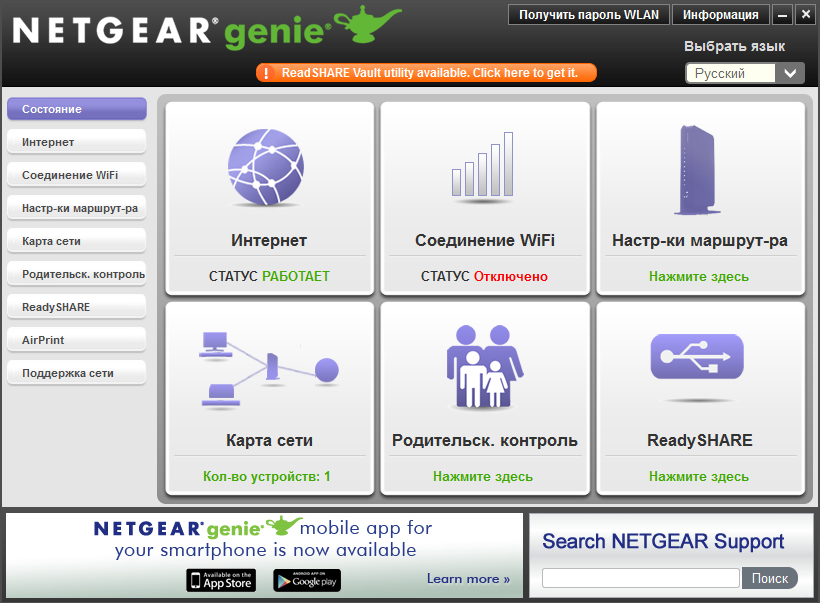The height and width of the screenshot is (603, 820).
Task: Click the Поиск search button
Action: tap(769, 578)
